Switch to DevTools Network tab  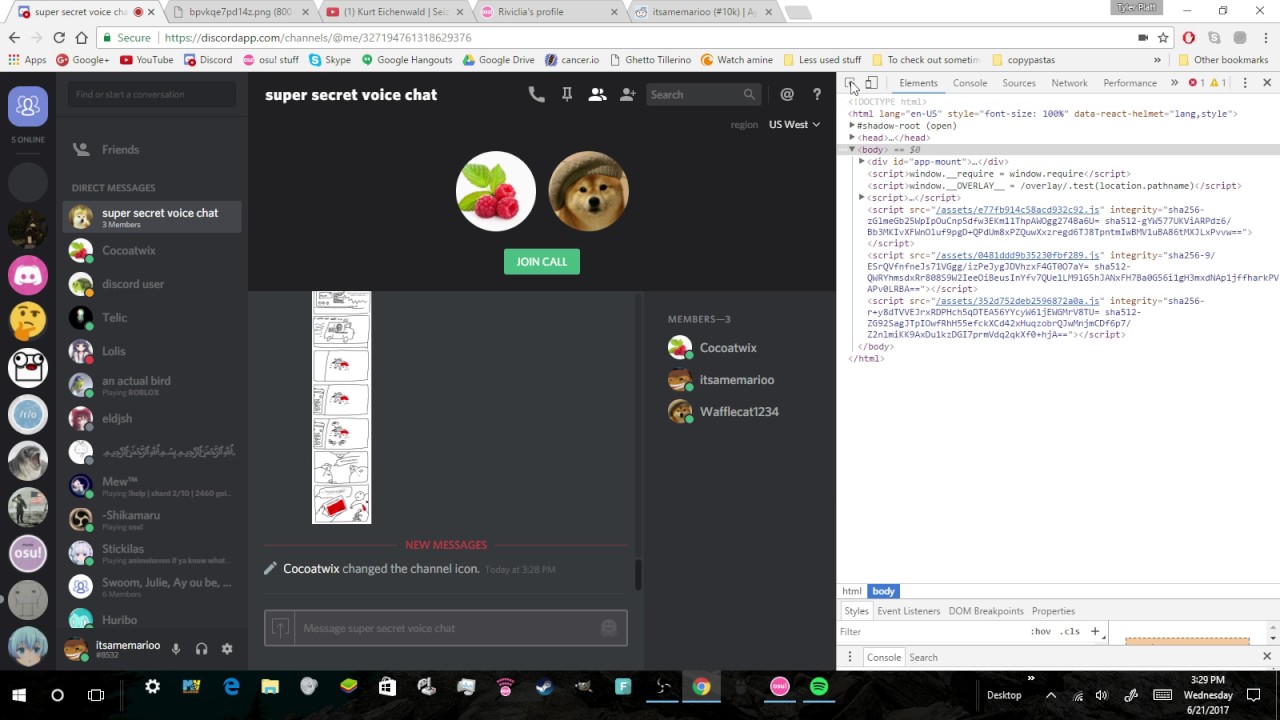1069,83
